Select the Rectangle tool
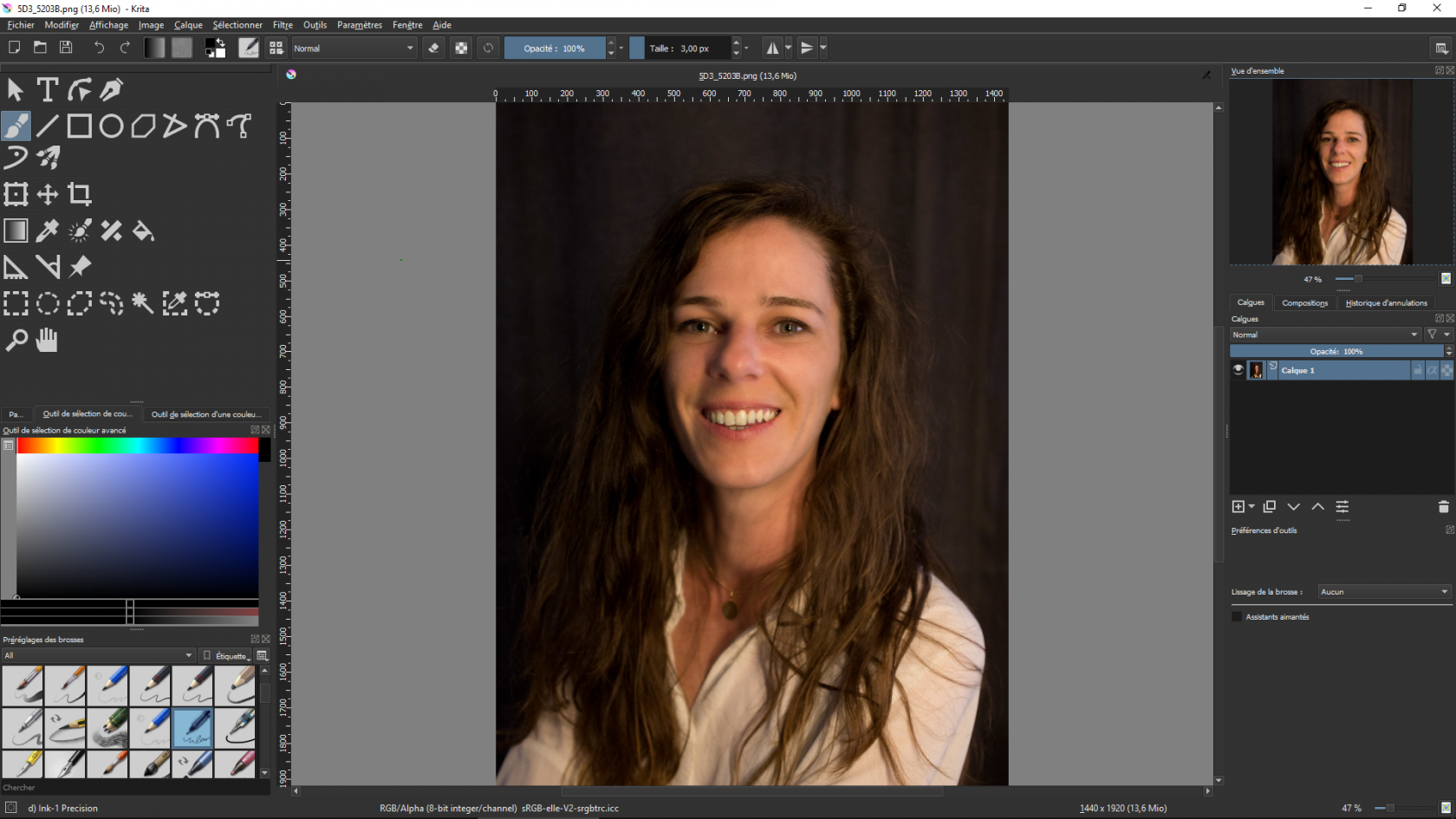Viewport: 1456px width, 819px height. [80, 126]
